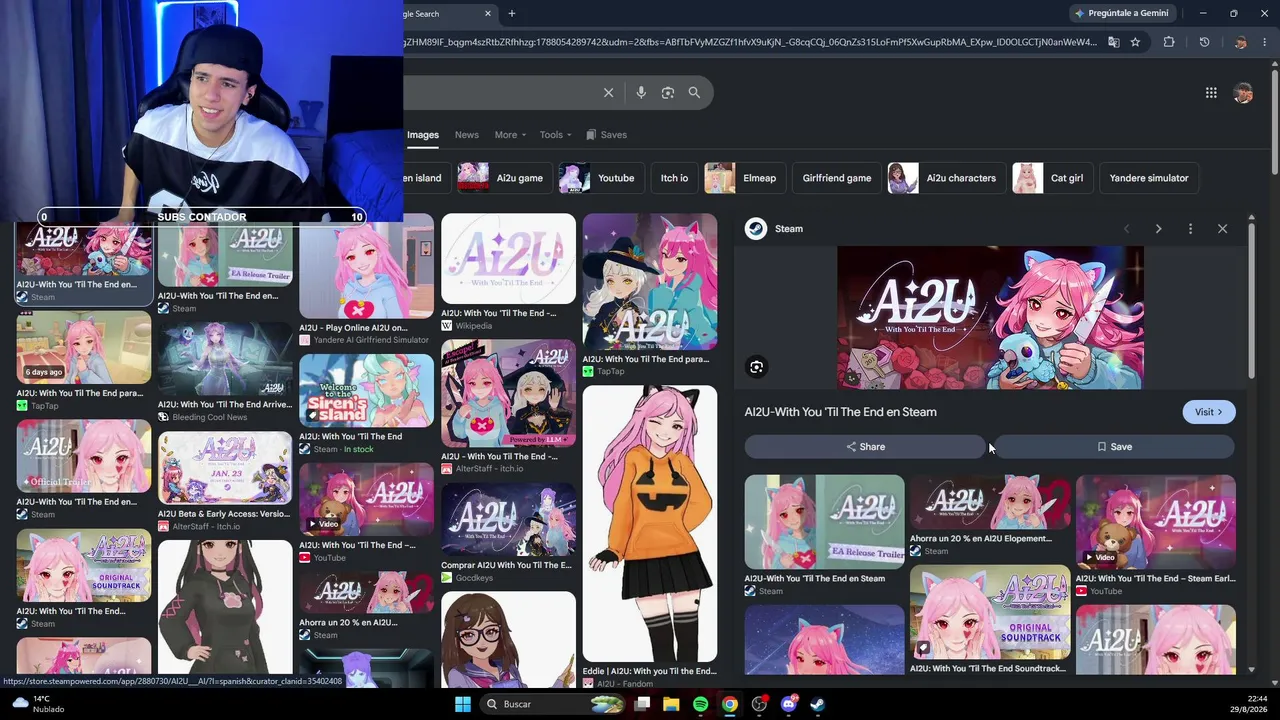Filter by the Youtube chip
The width and height of the screenshot is (1280, 720).
tap(600, 178)
